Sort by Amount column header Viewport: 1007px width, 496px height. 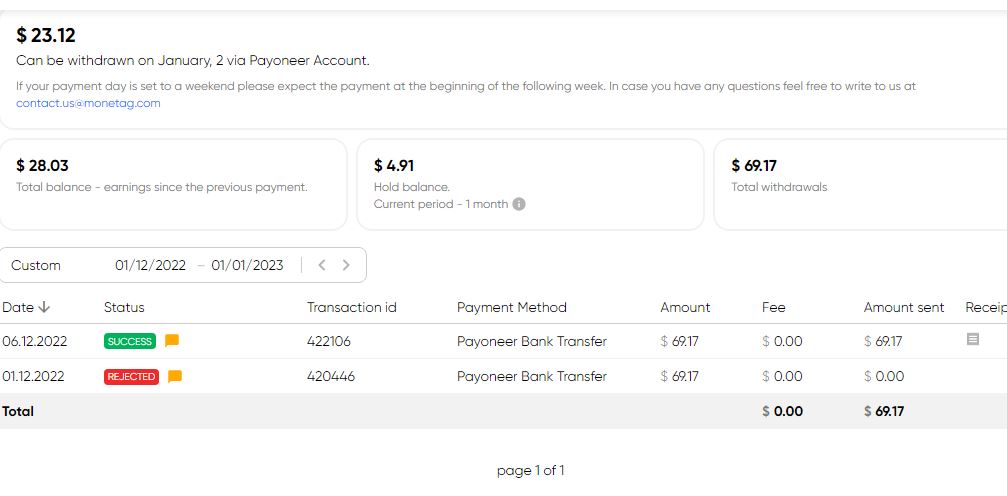point(685,307)
